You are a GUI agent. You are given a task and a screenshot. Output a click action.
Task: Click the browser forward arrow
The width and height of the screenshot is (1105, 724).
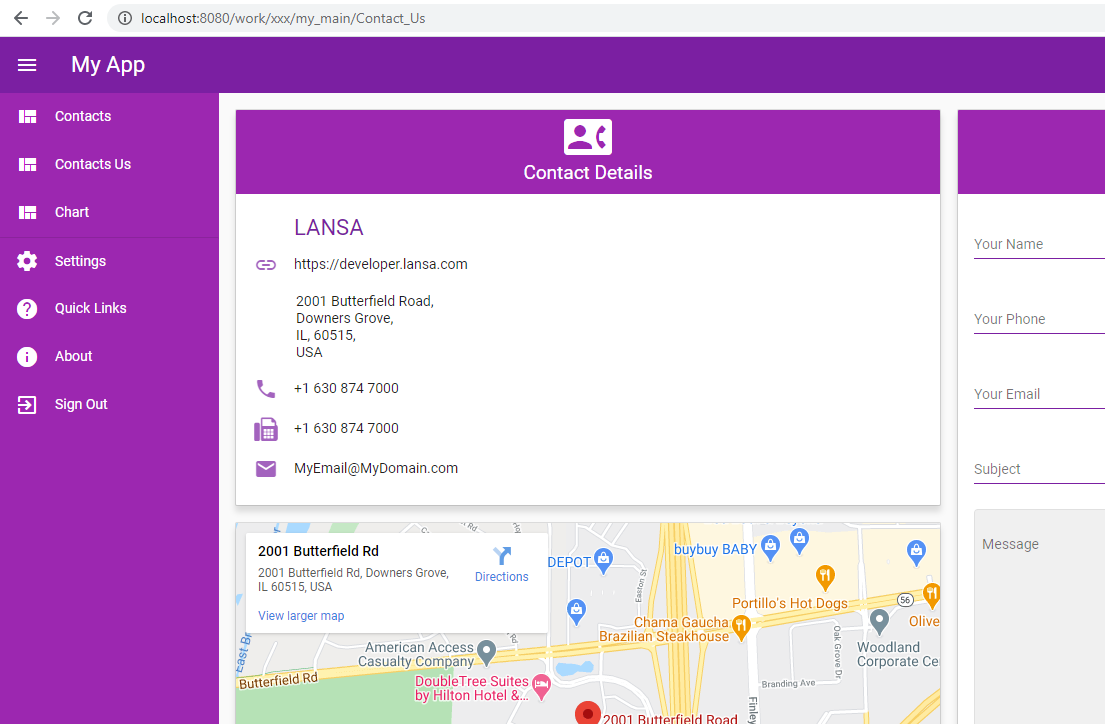(53, 18)
